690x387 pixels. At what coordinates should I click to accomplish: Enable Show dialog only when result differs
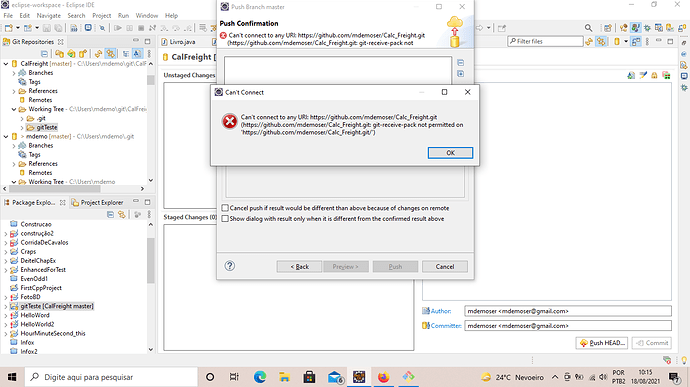[225, 218]
